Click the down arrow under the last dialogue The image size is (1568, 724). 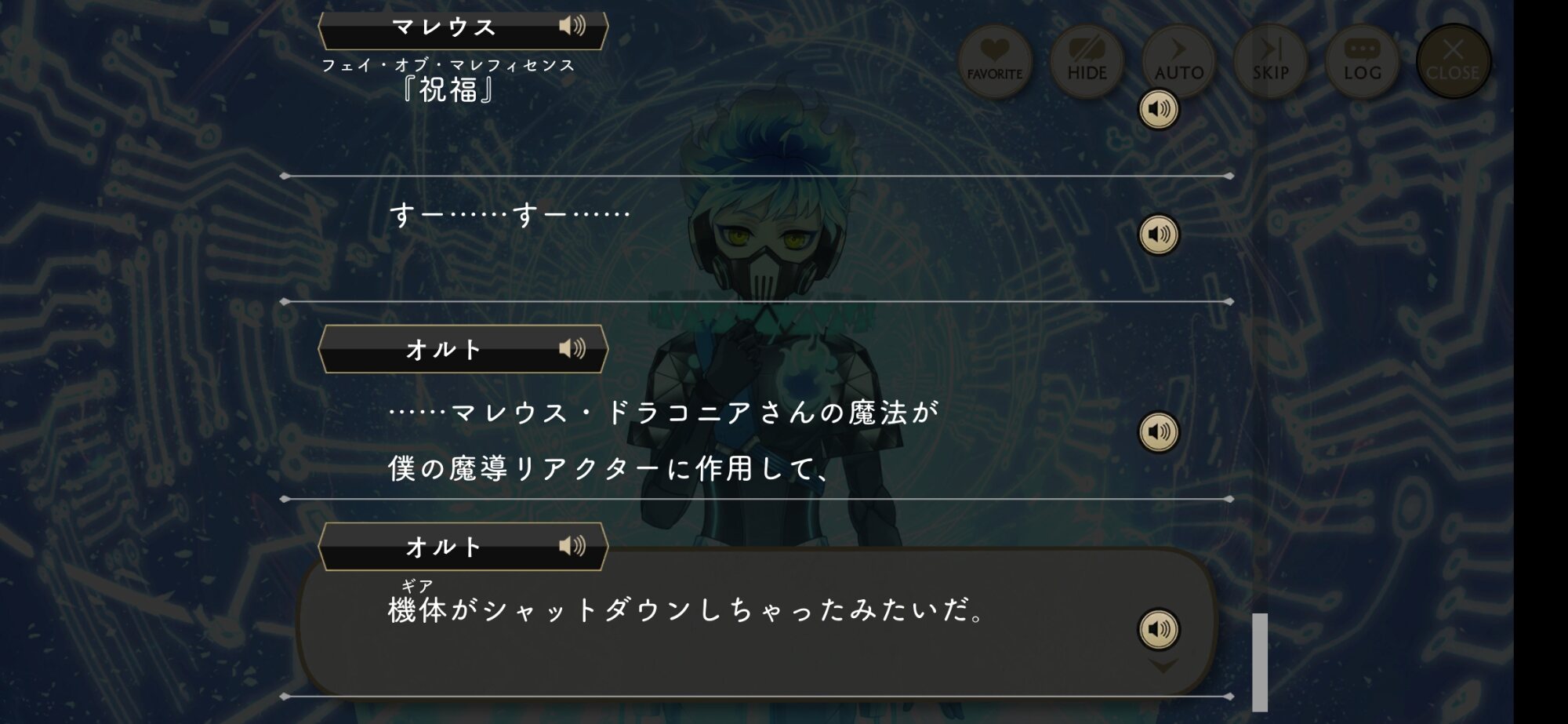point(1163,666)
